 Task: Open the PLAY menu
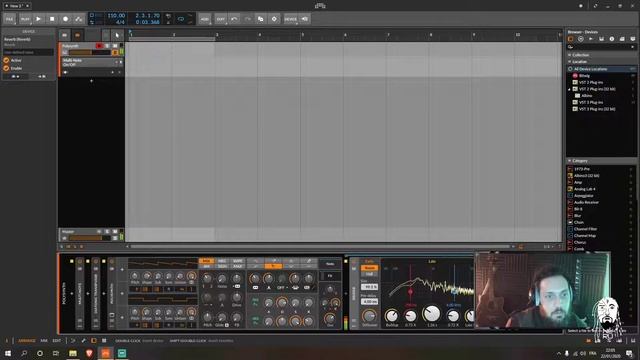[25, 19]
